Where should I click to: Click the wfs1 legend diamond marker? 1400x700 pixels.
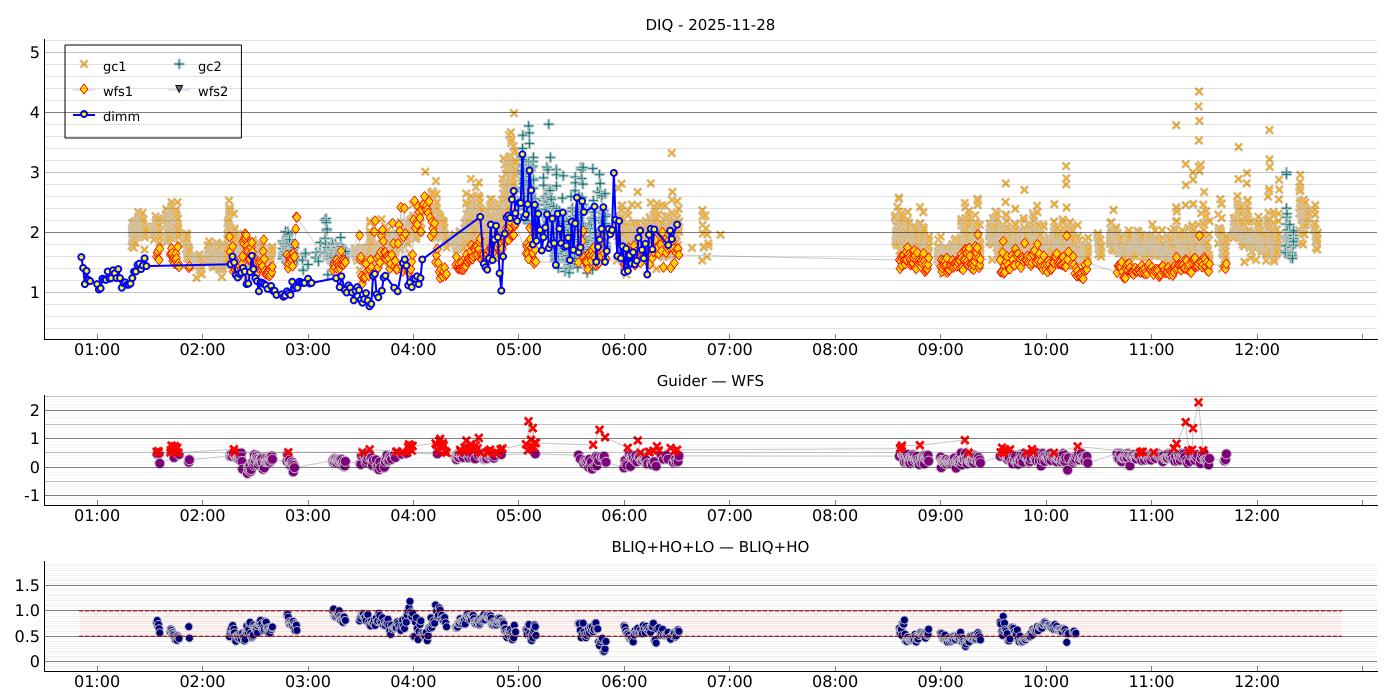click(84, 90)
